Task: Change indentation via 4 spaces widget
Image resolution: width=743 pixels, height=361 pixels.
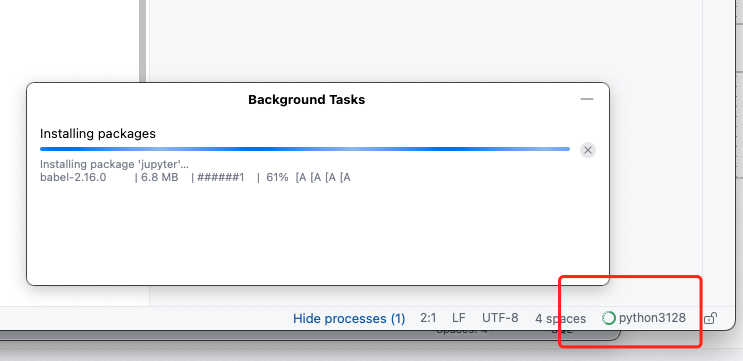Action: [560, 319]
